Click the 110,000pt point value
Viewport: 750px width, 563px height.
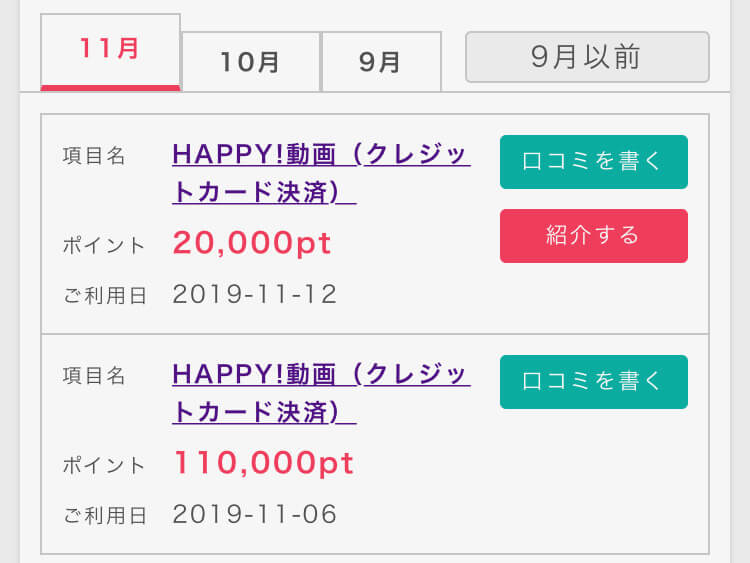[x=264, y=463]
